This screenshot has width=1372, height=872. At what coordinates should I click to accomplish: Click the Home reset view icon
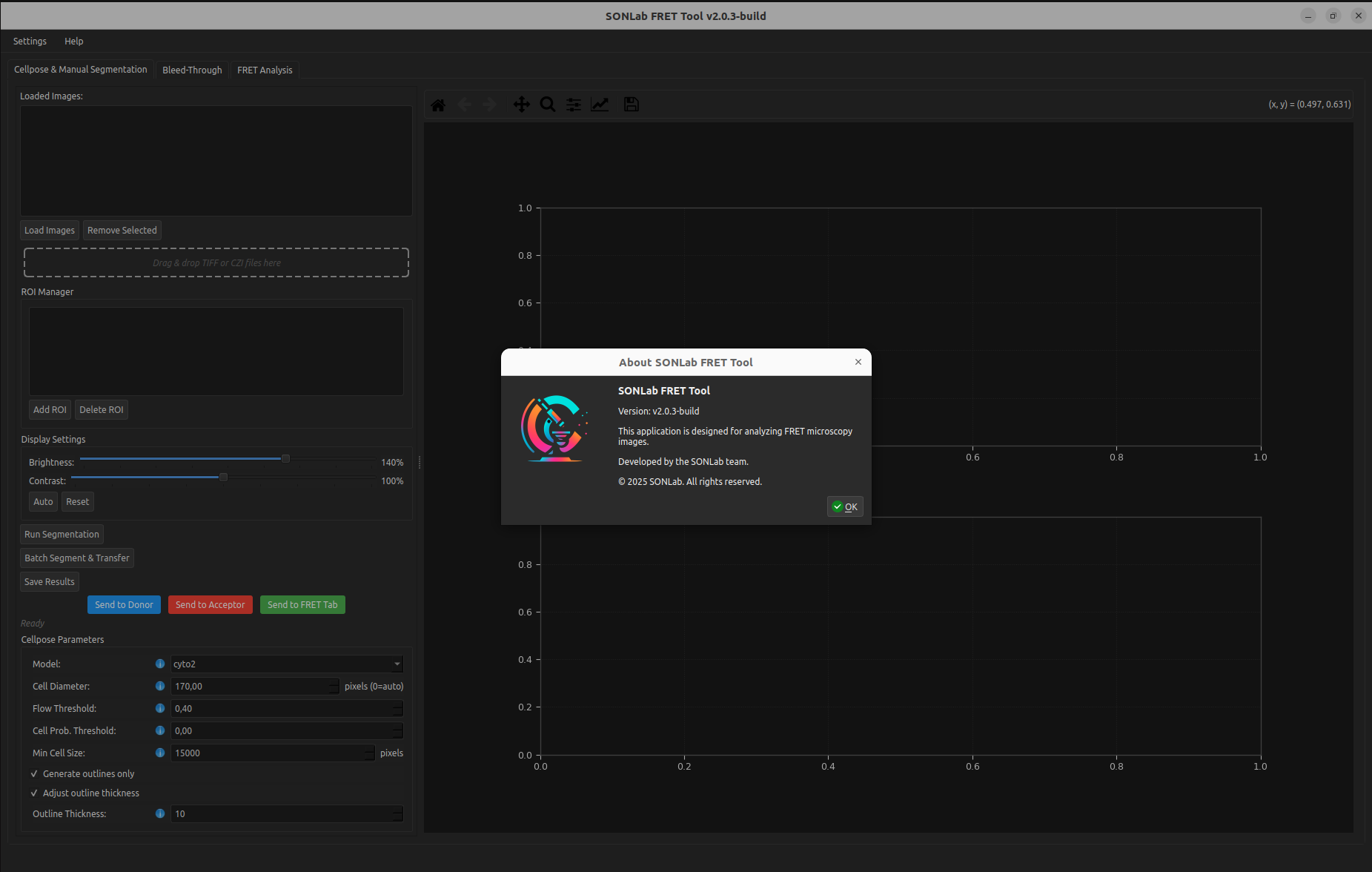pyautogui.click(x=438, y=105)
